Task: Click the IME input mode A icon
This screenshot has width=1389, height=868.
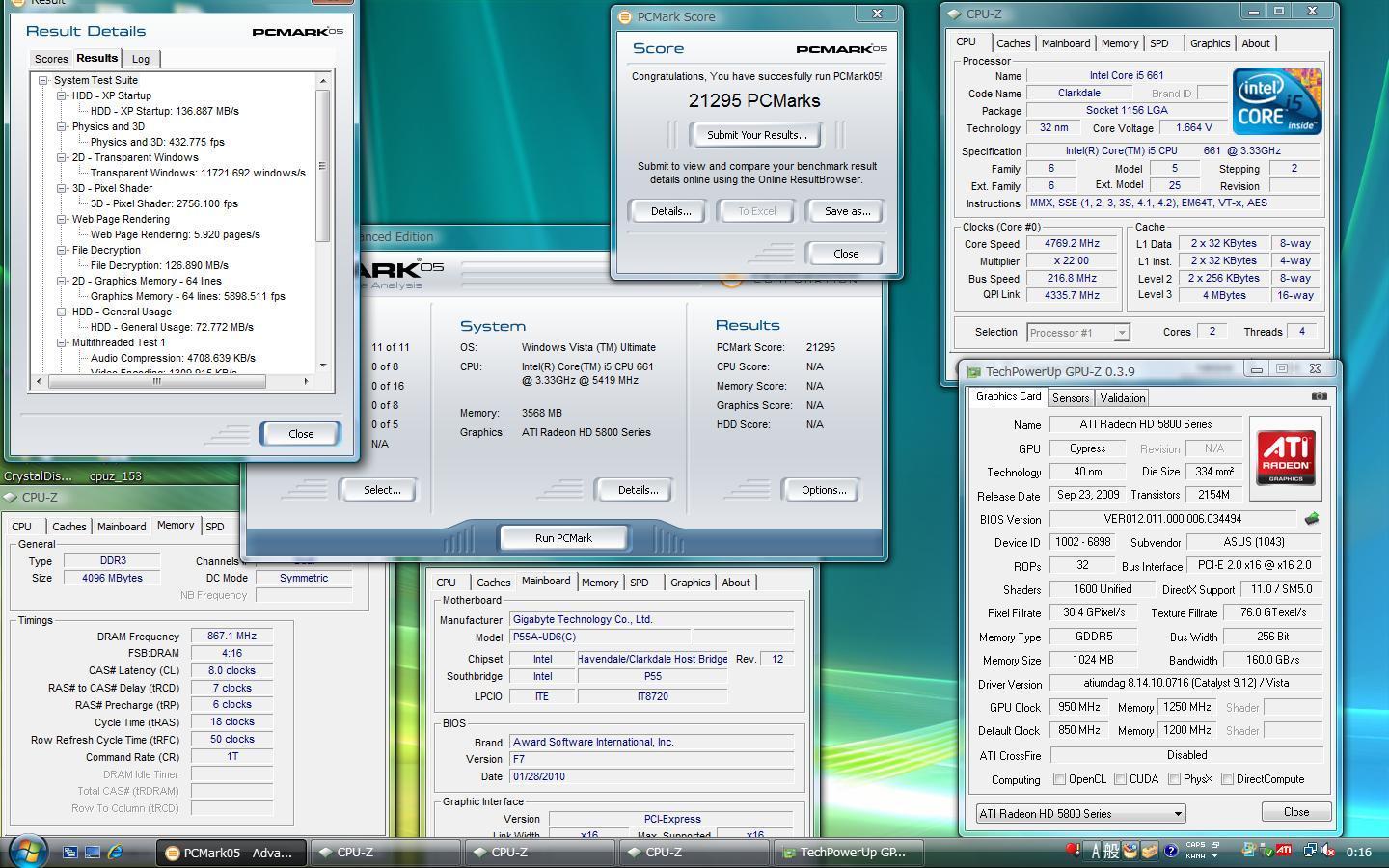Action: click(1095, 852)
